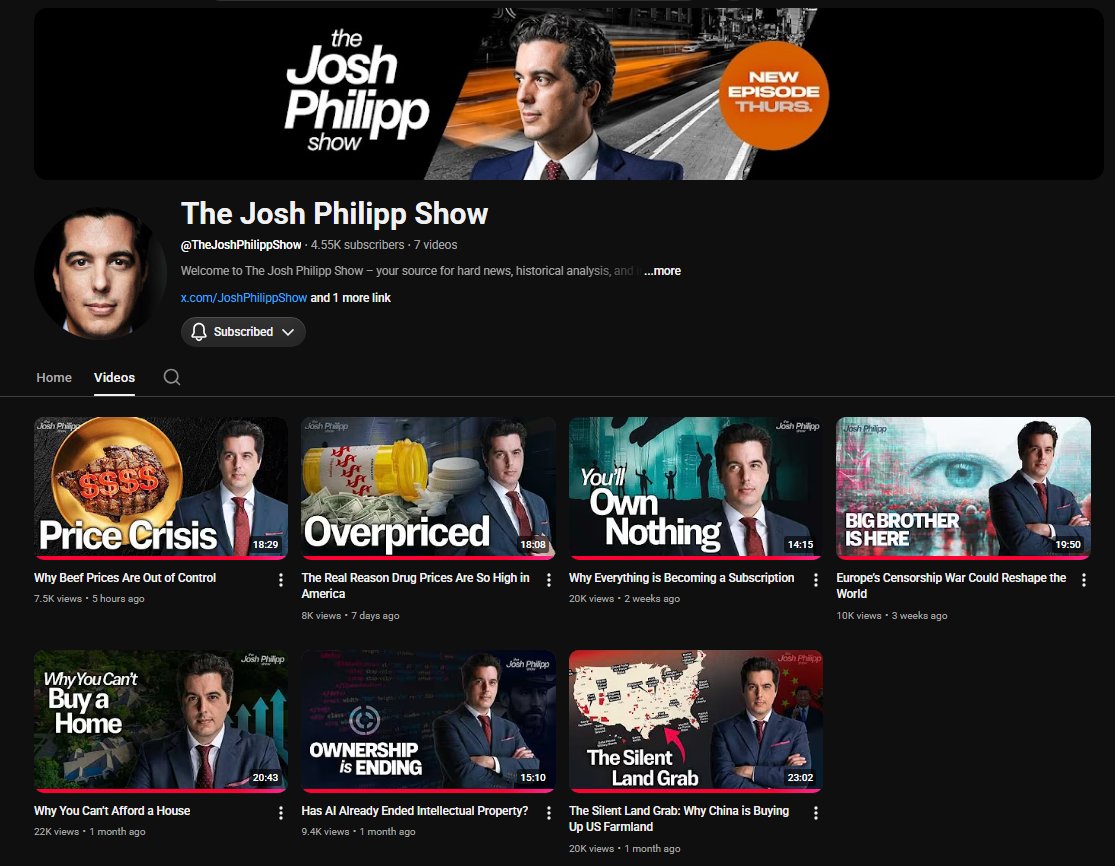Viewport: 1115px width, 866px height.
Task: Open the Ownership is Ending thumbnail
Action: point(428,721)
